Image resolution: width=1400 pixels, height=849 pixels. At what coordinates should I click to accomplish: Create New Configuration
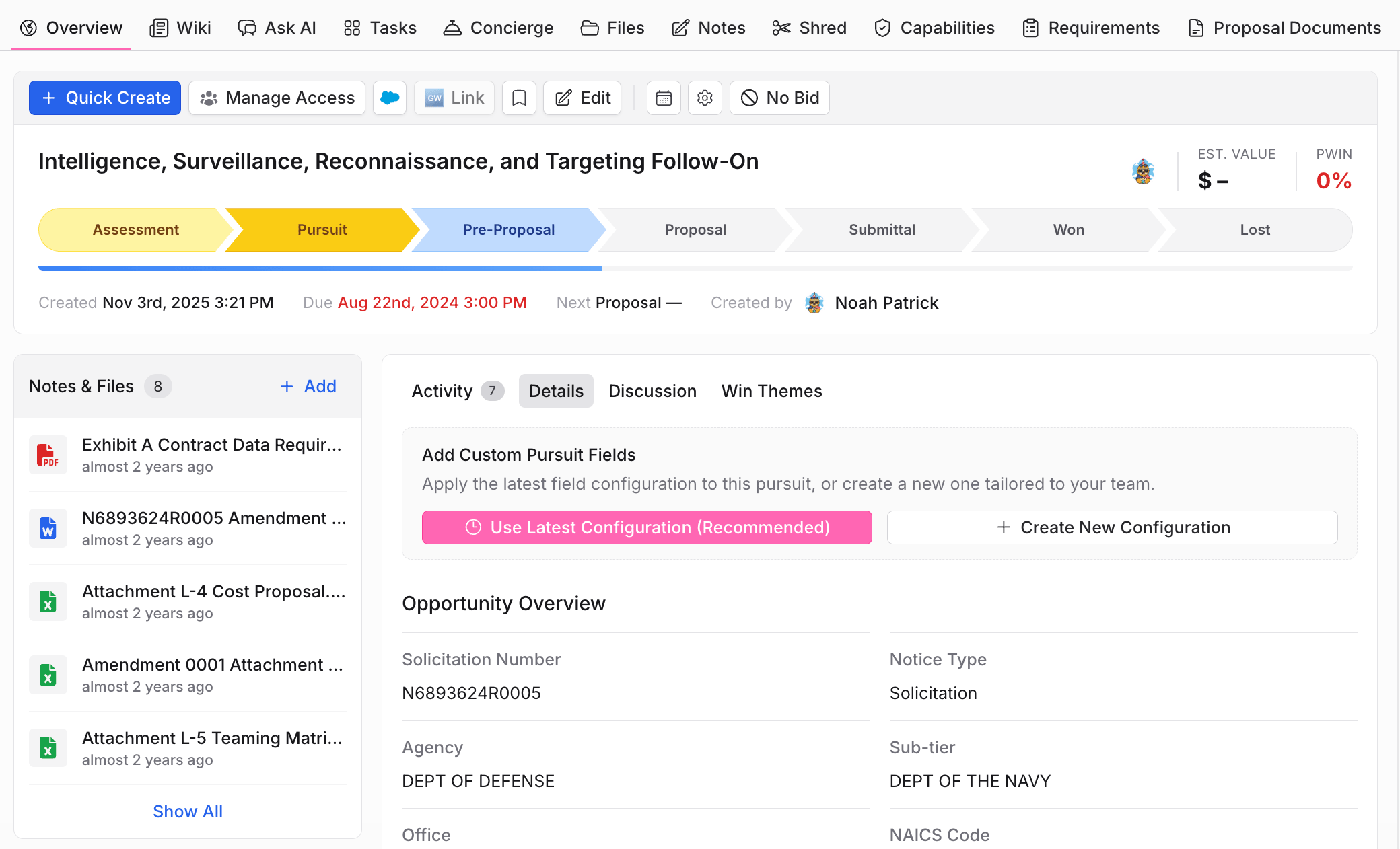point(1112,527)
